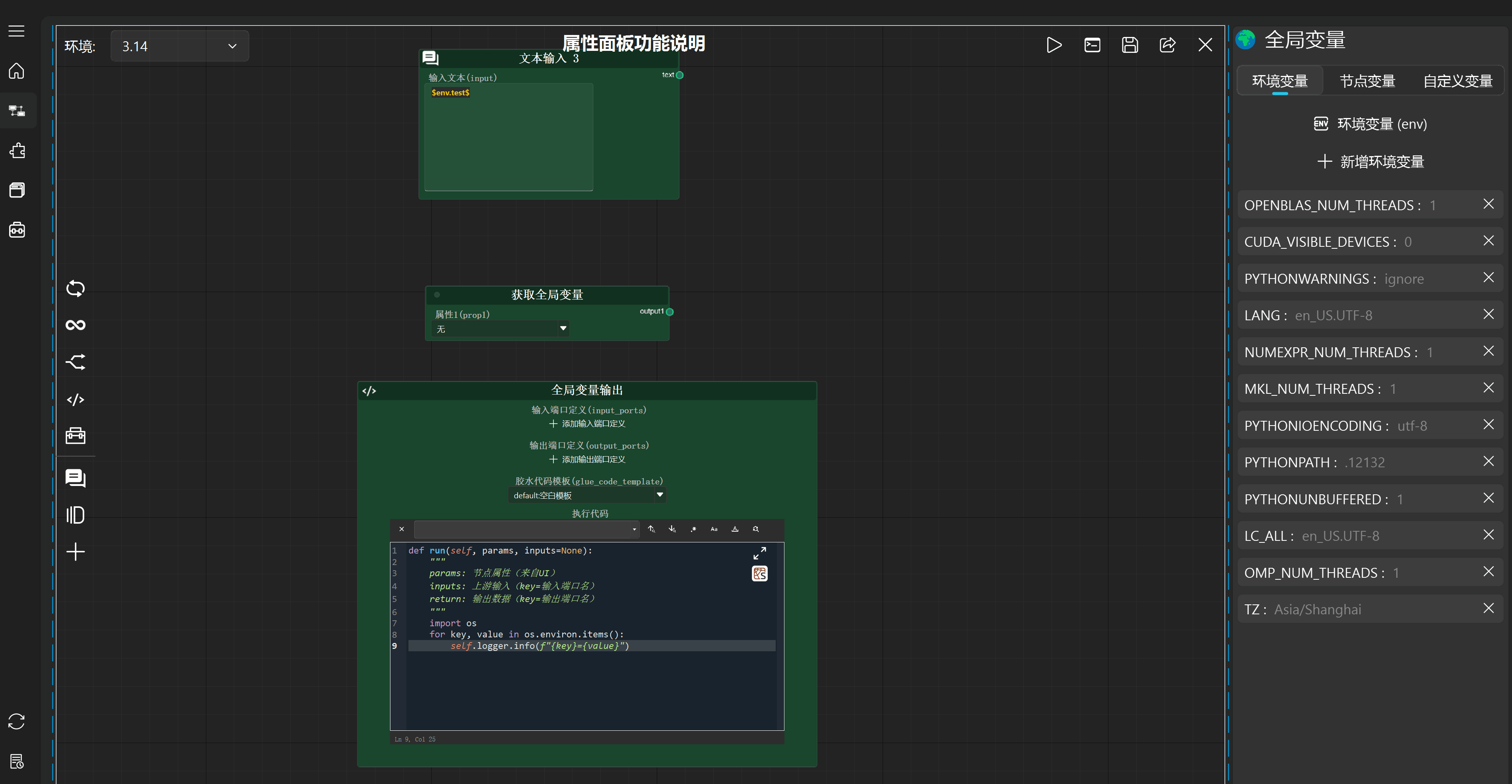The image size is (1512, 784).
Task: Click 新增环境变量 to add a variable
Action: pos(1370,161)
